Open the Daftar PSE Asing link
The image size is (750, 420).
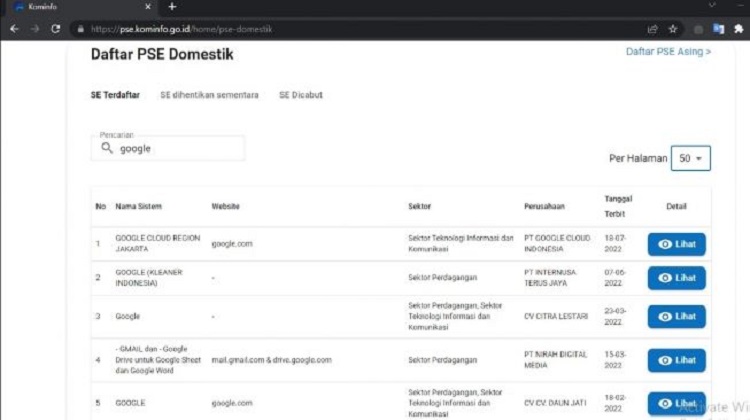tap(668, 51)
